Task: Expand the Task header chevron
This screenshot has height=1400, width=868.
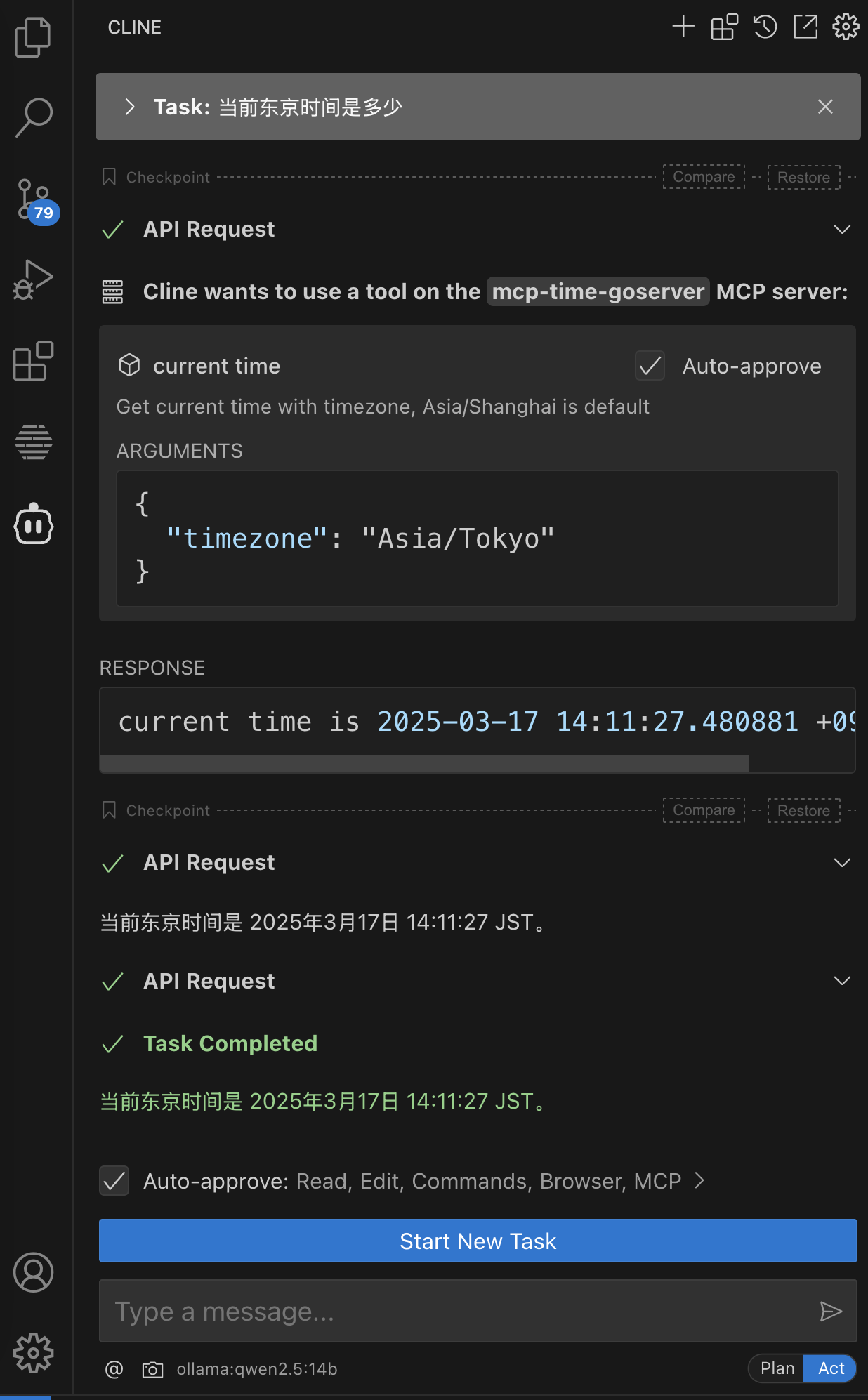Action: point(129,107)
